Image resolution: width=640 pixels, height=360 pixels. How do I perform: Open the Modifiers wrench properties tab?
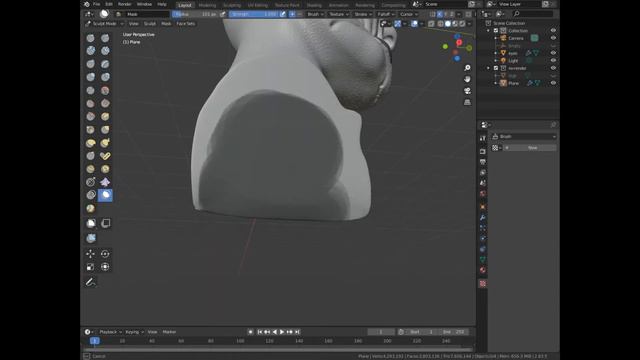pos(483,218)
